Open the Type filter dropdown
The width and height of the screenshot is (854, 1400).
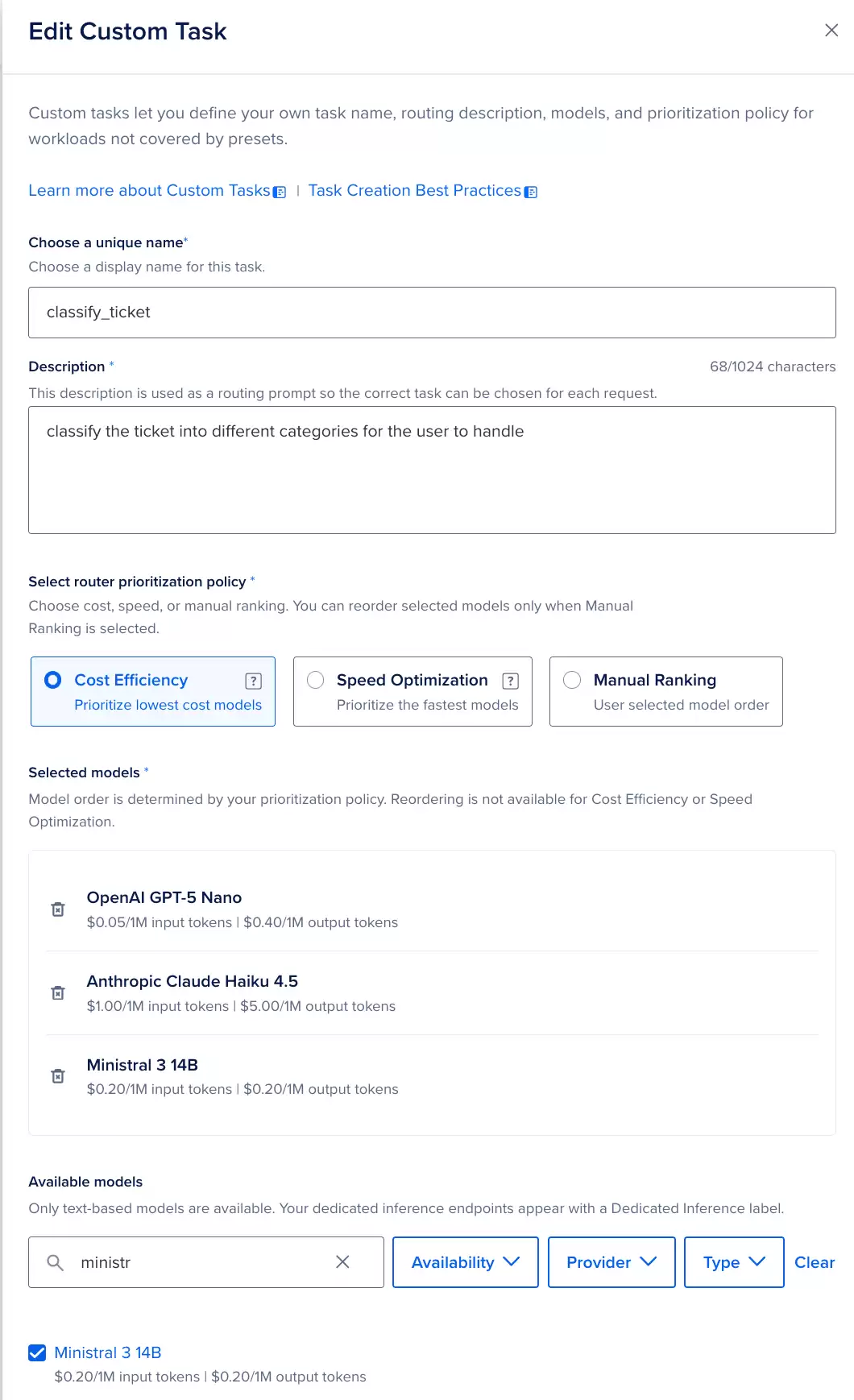[734, 1262]
